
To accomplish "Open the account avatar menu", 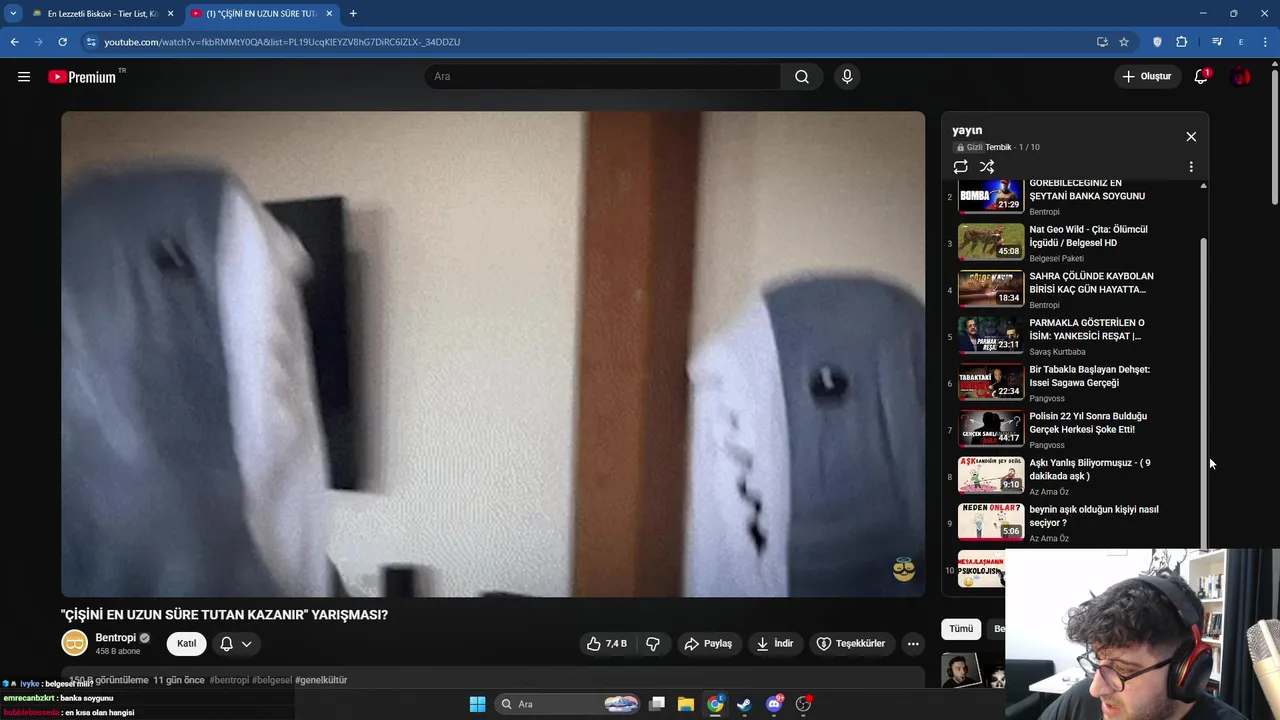I will 1241,77.
